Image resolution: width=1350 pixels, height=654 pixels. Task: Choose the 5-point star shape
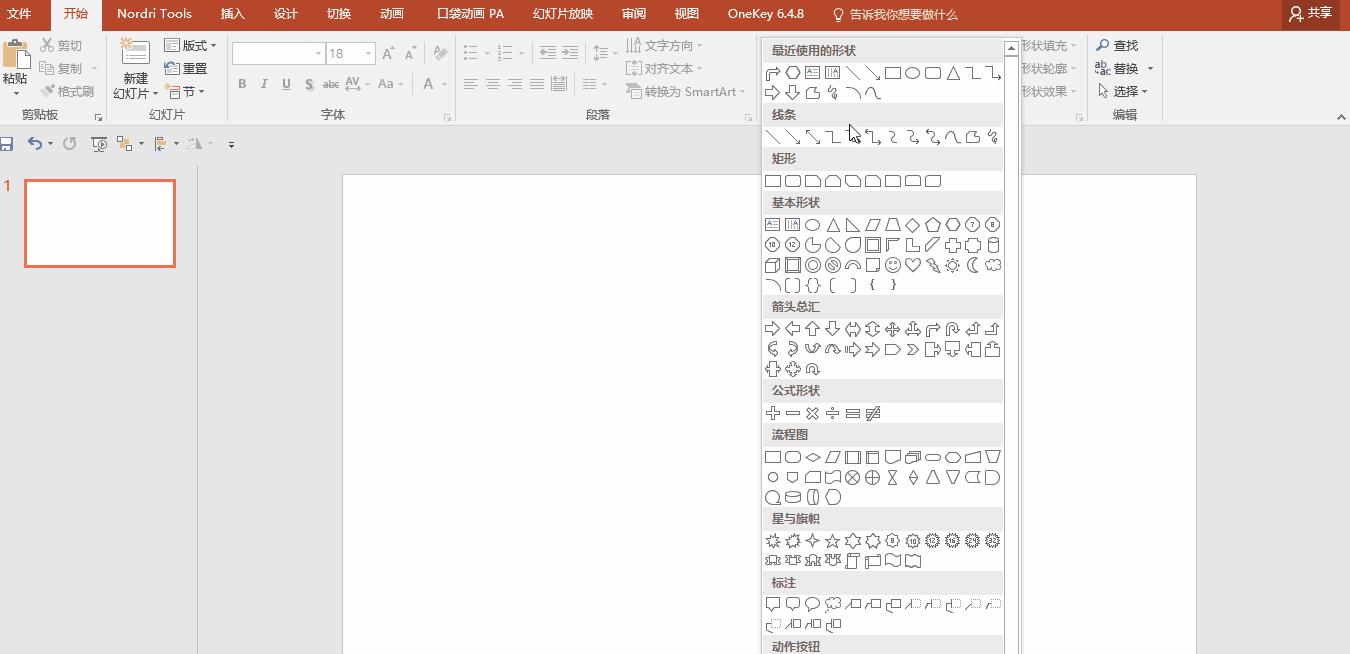(x=832, y=541)
